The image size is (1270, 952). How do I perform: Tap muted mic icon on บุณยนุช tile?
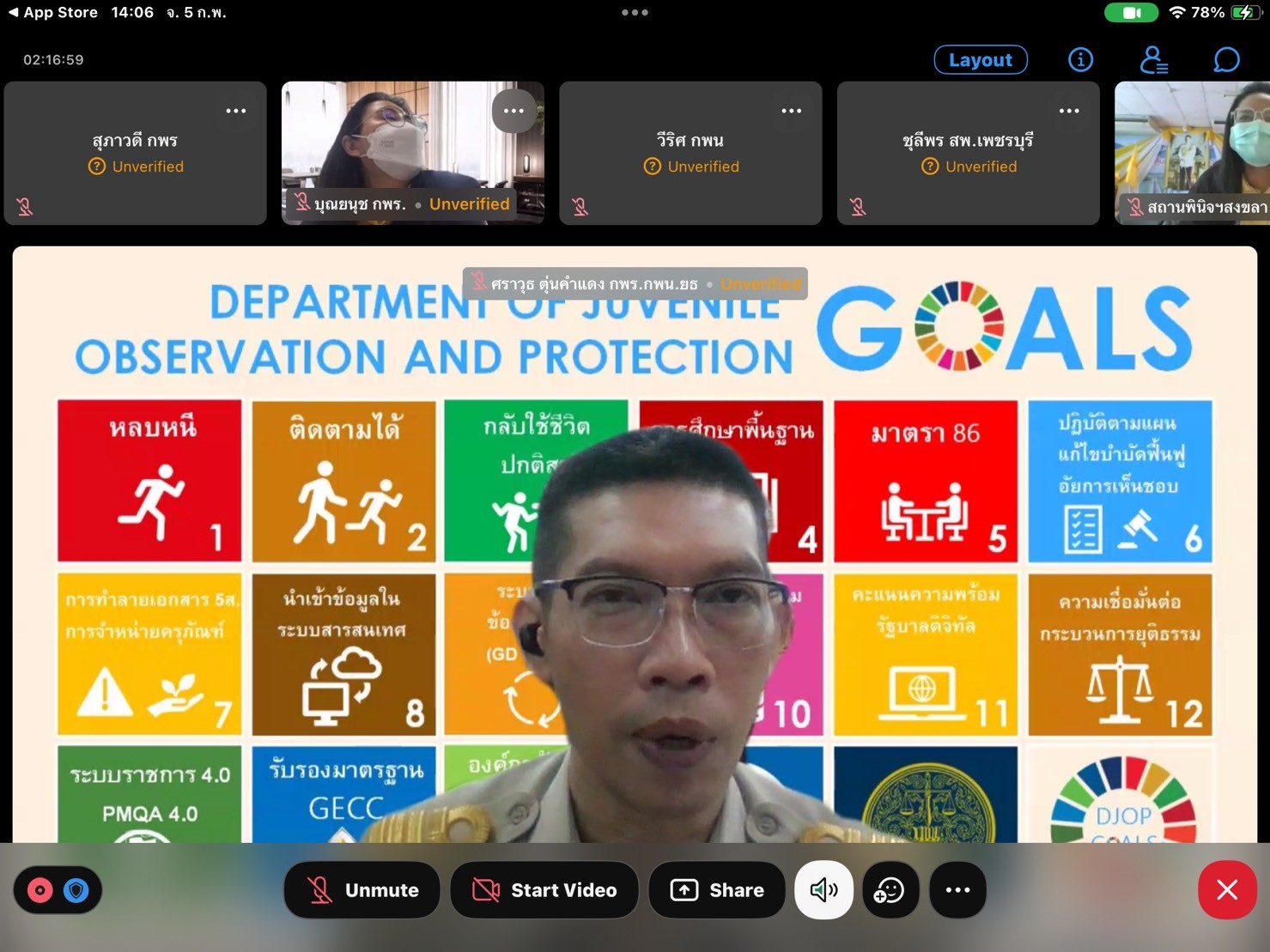[302, 203]
